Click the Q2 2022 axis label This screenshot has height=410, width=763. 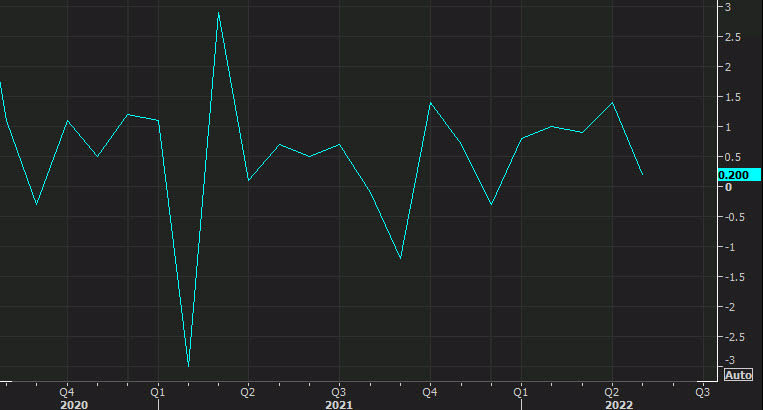(x=612, y=392)
